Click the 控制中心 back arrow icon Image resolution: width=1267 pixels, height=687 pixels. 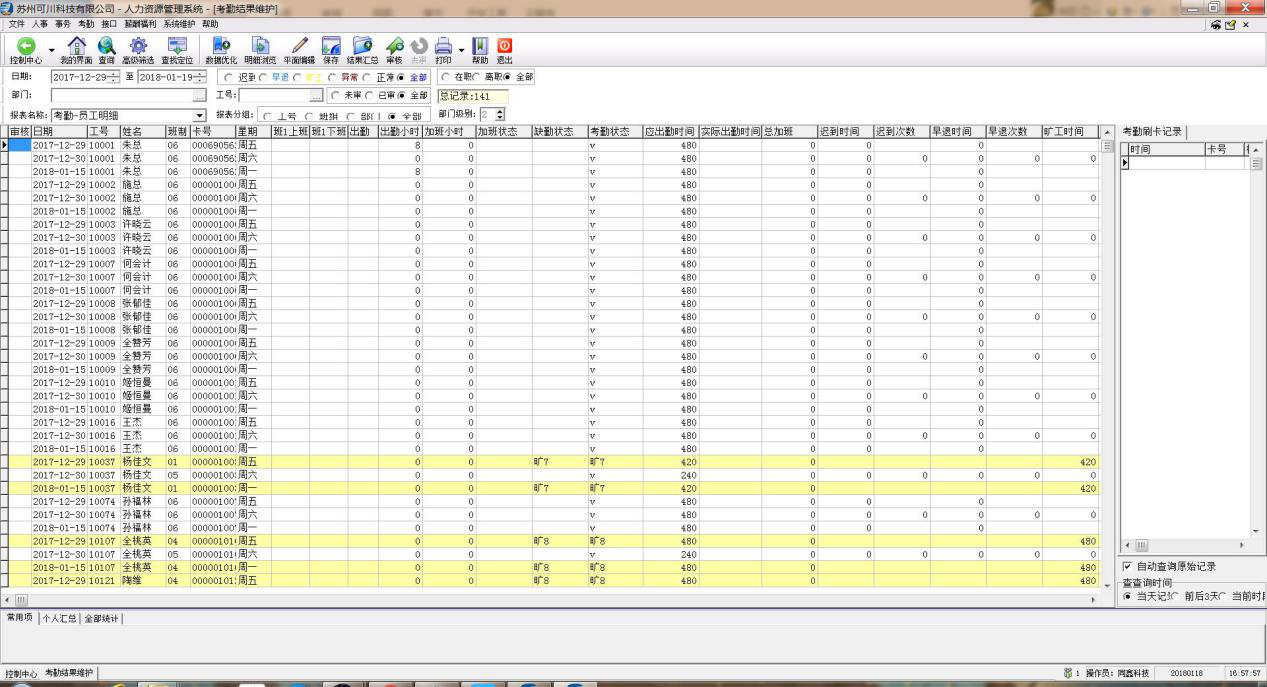click(x=25, y=46)
